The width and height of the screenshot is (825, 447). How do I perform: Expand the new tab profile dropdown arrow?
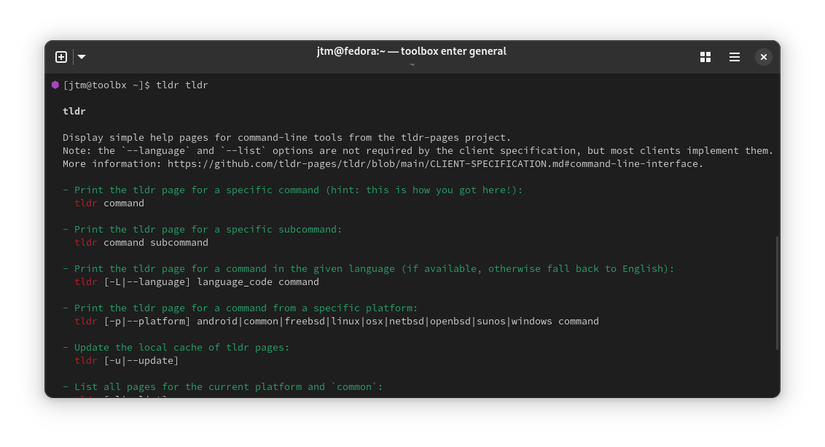tap(82, 57)
